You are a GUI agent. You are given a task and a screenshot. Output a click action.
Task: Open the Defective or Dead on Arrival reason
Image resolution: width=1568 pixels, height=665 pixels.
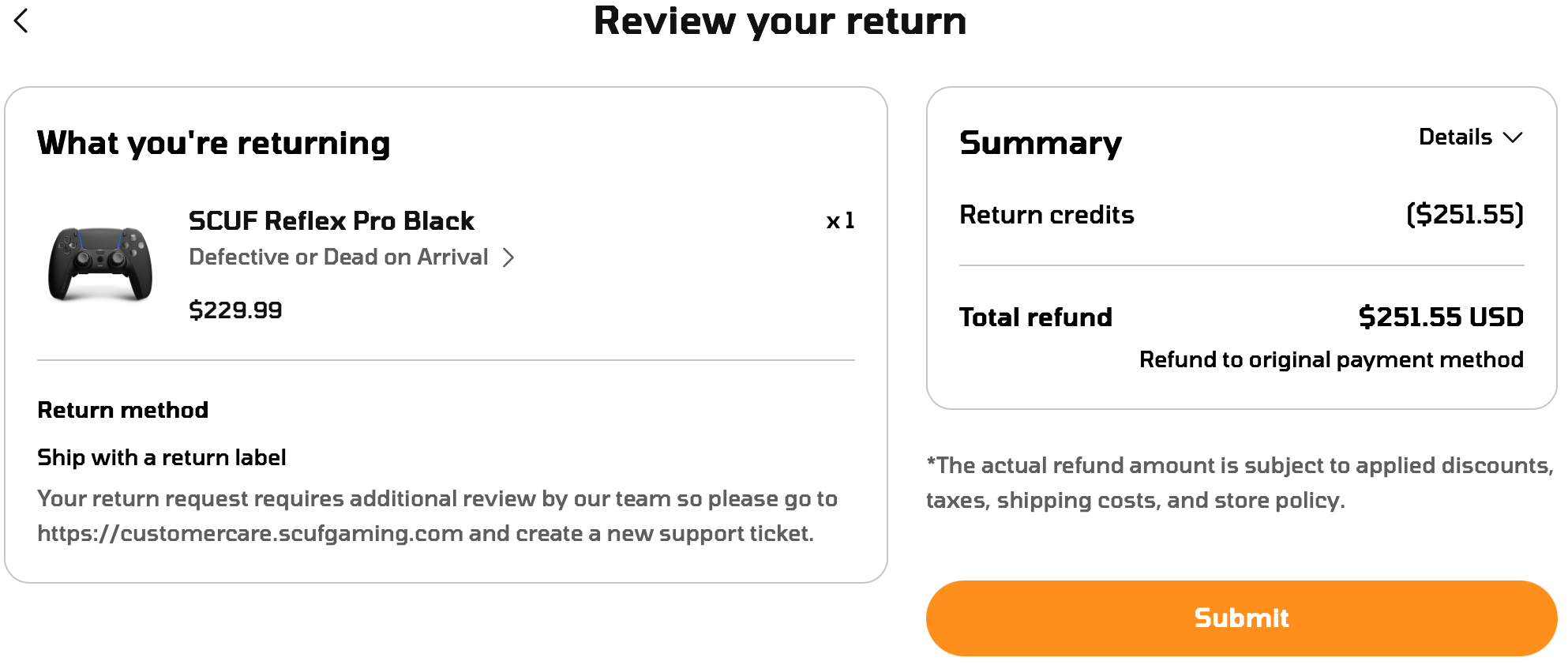pyautogui.click(x=338, y=257)
